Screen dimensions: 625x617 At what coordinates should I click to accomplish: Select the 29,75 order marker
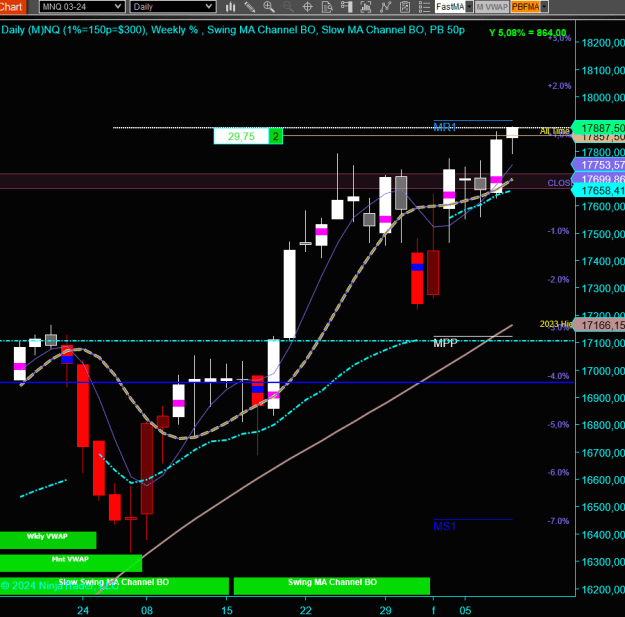click(241, 136)
